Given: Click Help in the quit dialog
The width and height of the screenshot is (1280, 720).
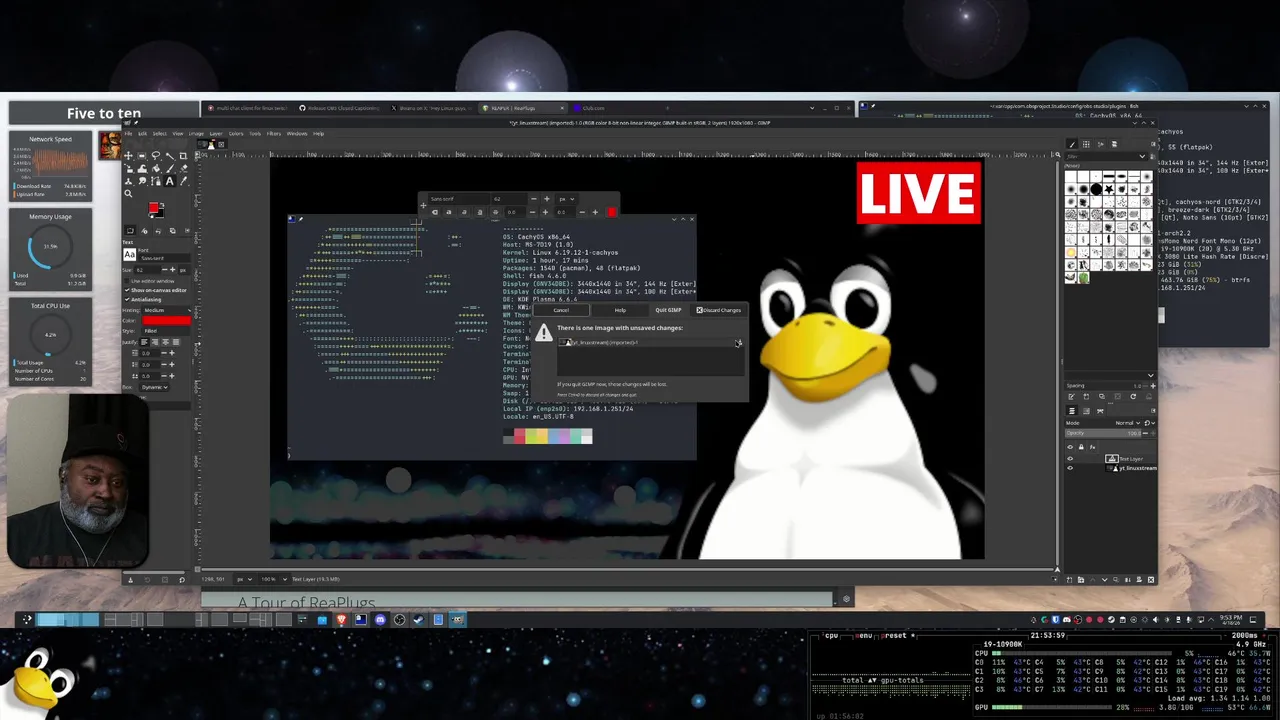Looking at the screenshot, I should [620, 310].
